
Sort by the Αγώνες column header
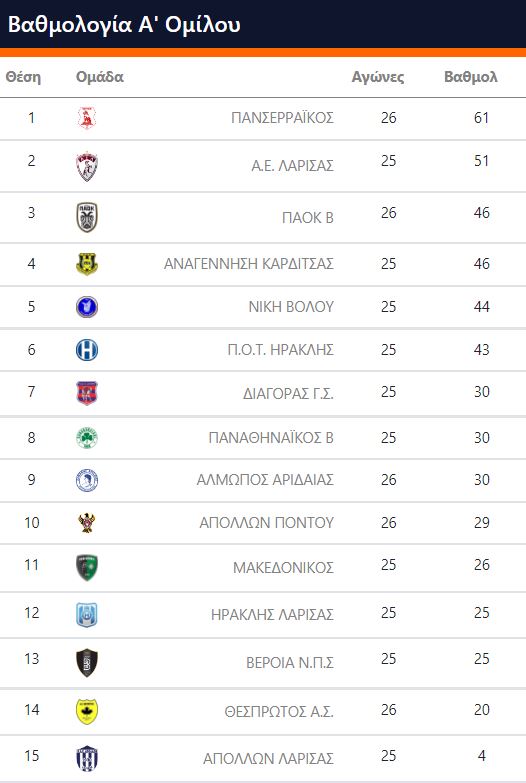click(x=378, y=77)
